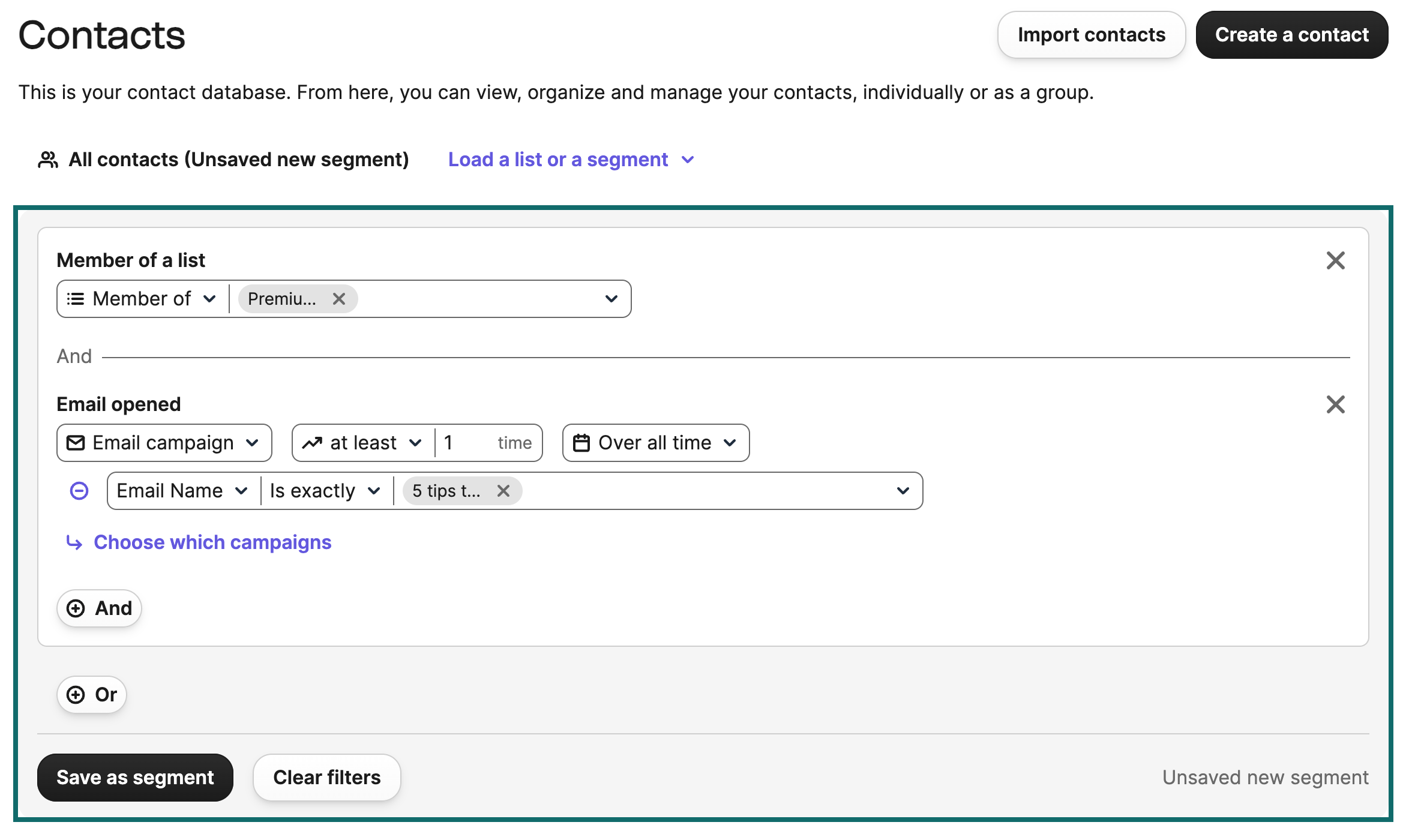Click the list icon inside the Member of selector

[x=74, y=298]
